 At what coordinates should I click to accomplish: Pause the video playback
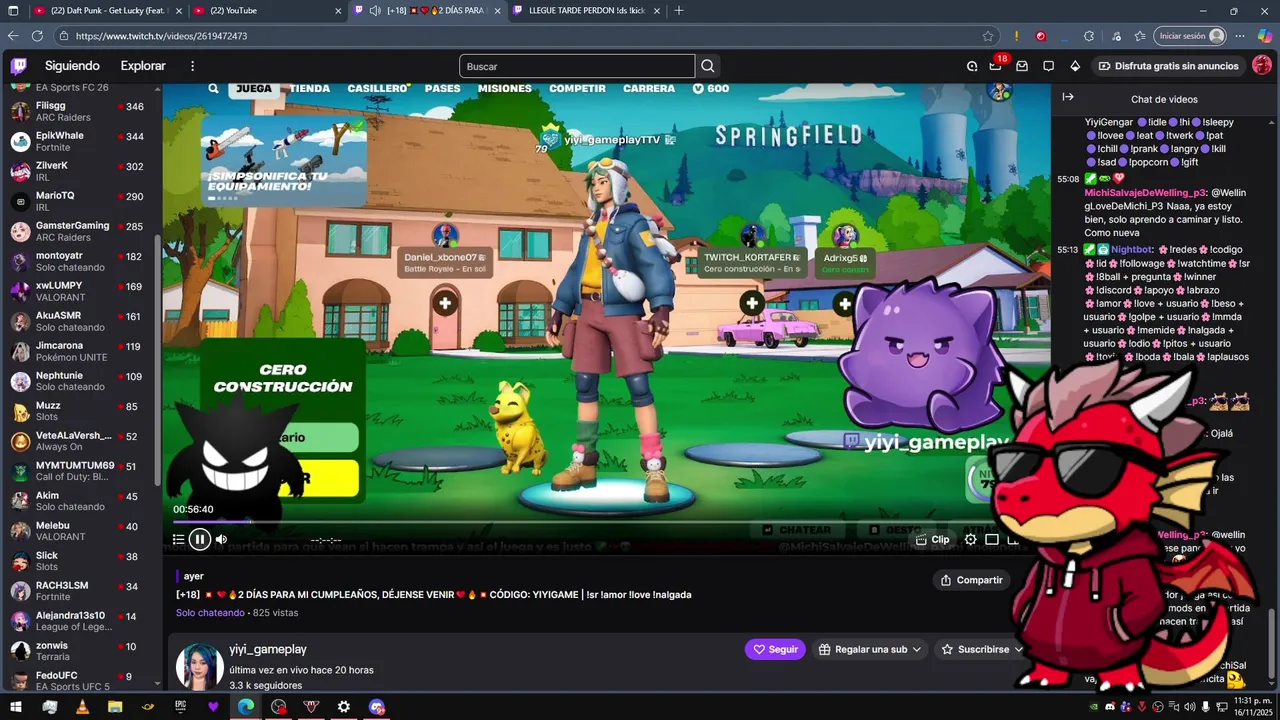click(200, 540)
